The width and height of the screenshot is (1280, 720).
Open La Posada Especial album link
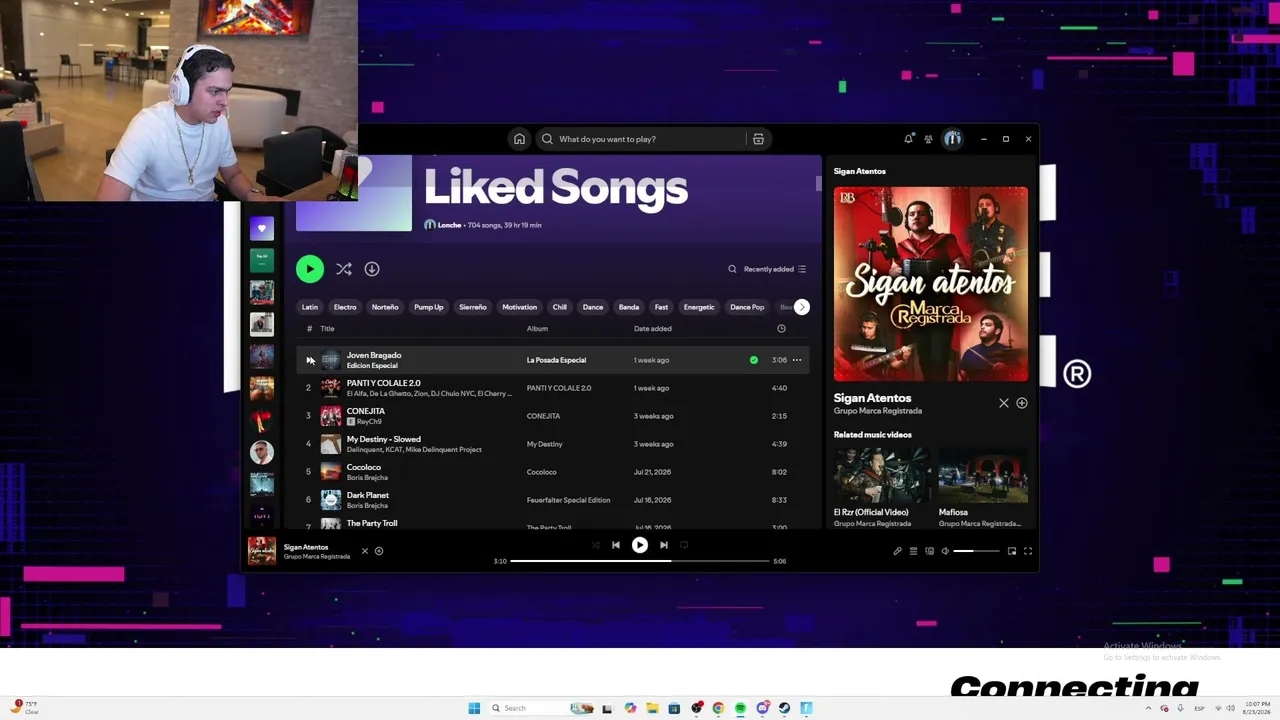[x=556, y=360]
